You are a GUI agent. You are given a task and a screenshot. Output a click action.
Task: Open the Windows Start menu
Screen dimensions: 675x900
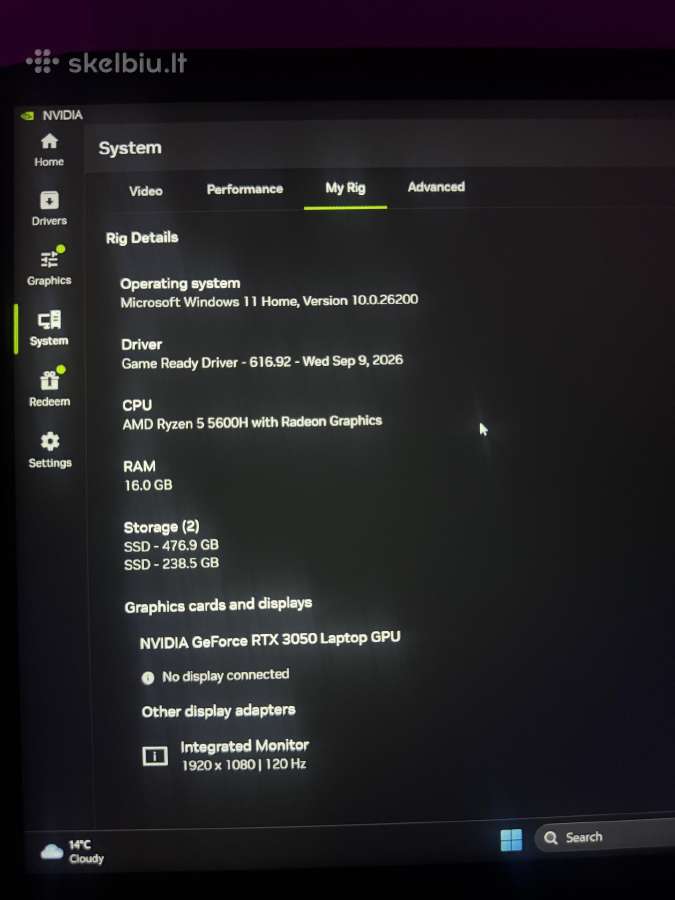(511, 840)
